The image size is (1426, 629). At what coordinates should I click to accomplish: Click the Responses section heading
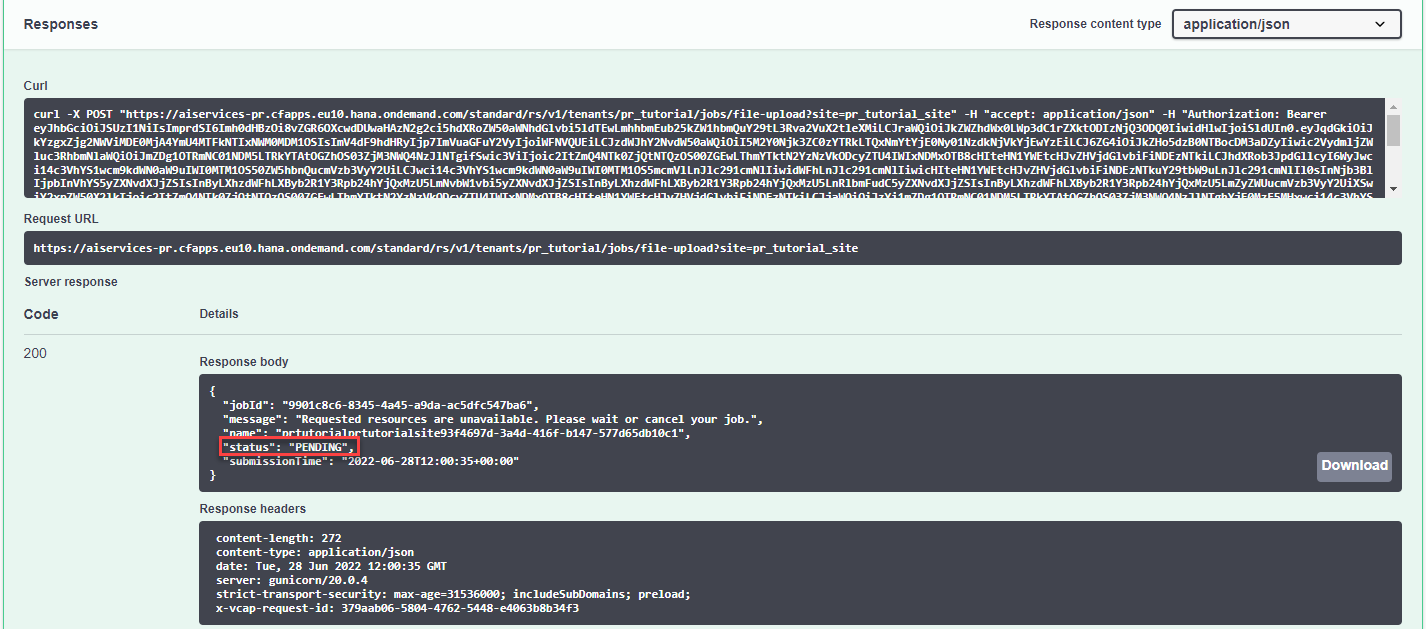tap(61, 24)
